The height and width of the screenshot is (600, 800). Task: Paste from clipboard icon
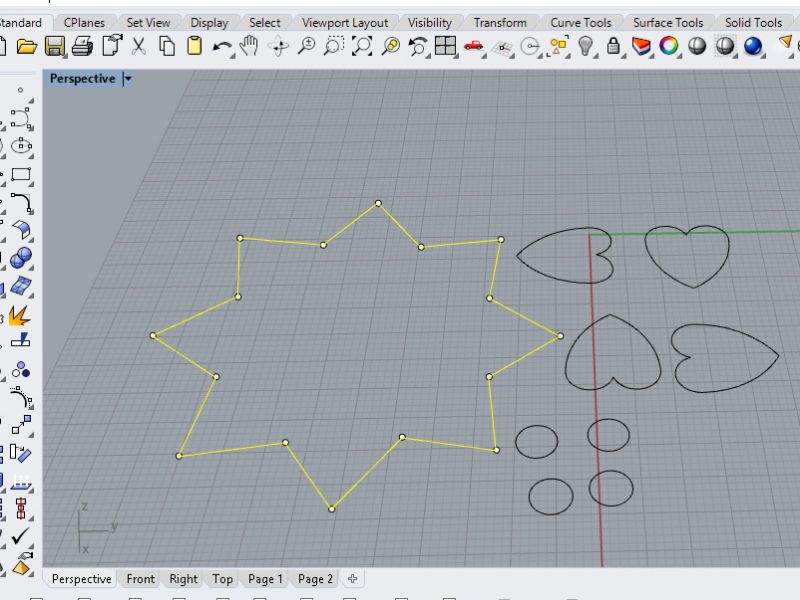pos(194,46)
